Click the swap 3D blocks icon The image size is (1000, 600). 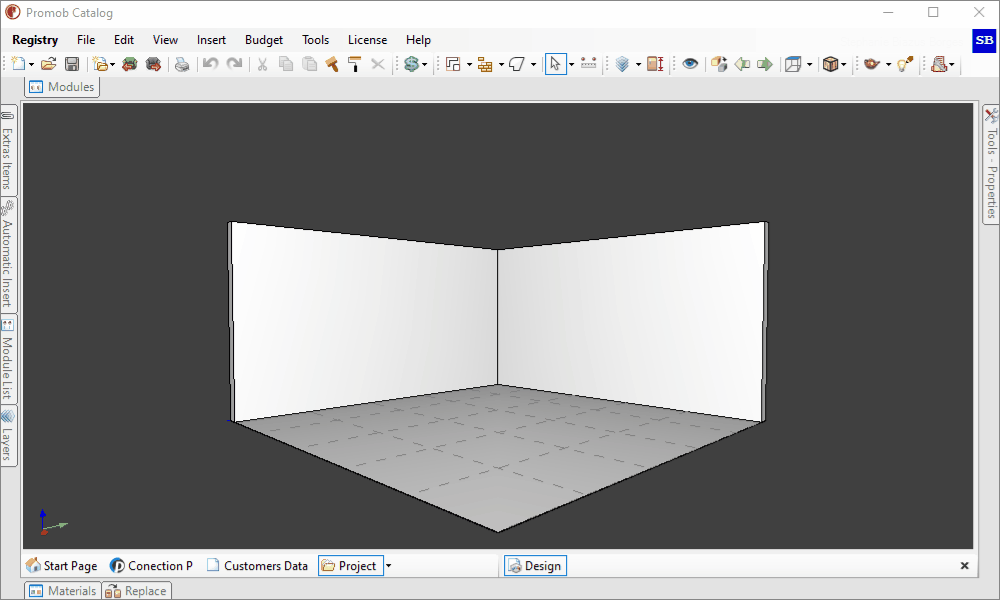(719, 64)
